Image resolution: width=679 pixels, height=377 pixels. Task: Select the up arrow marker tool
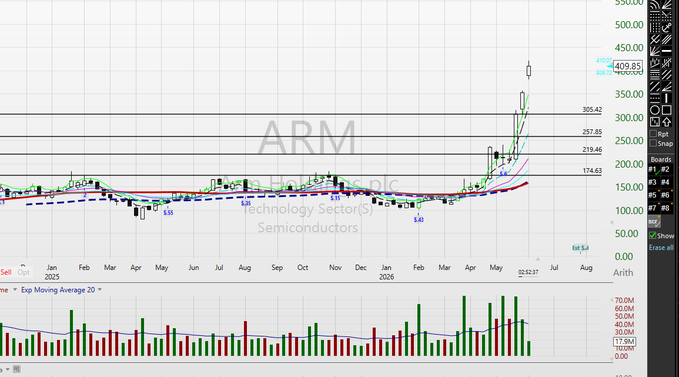tap(666, 122)
